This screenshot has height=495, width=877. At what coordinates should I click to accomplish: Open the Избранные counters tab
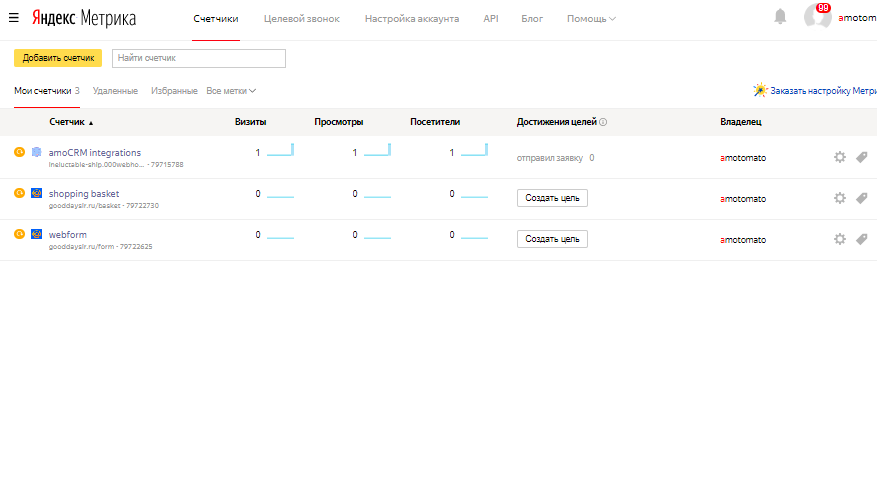(173, 91)
